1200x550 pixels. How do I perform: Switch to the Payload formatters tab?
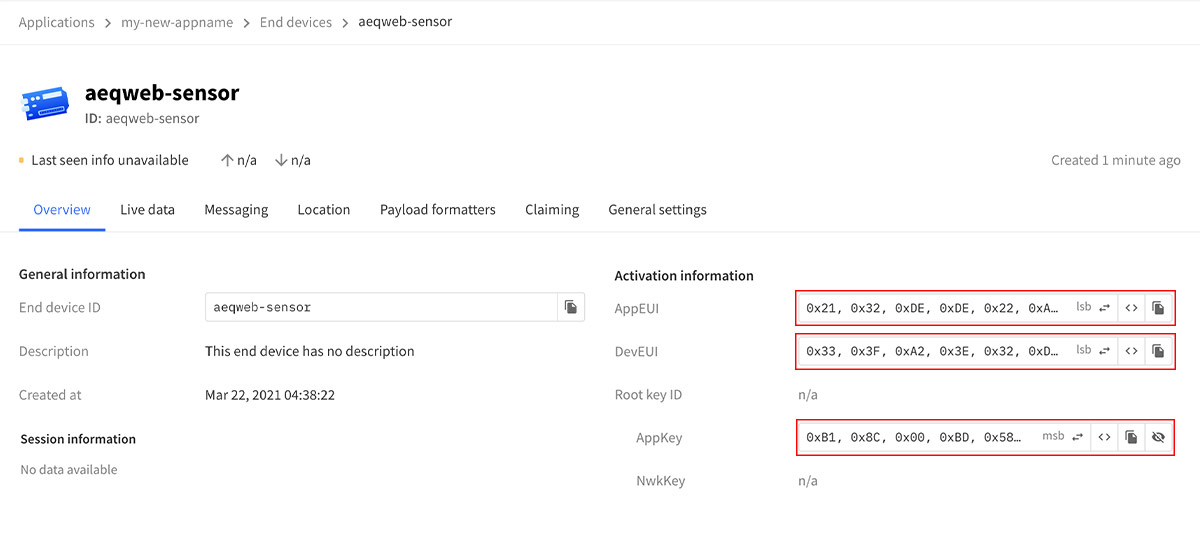pyautogui.click(x=438, y=210)
